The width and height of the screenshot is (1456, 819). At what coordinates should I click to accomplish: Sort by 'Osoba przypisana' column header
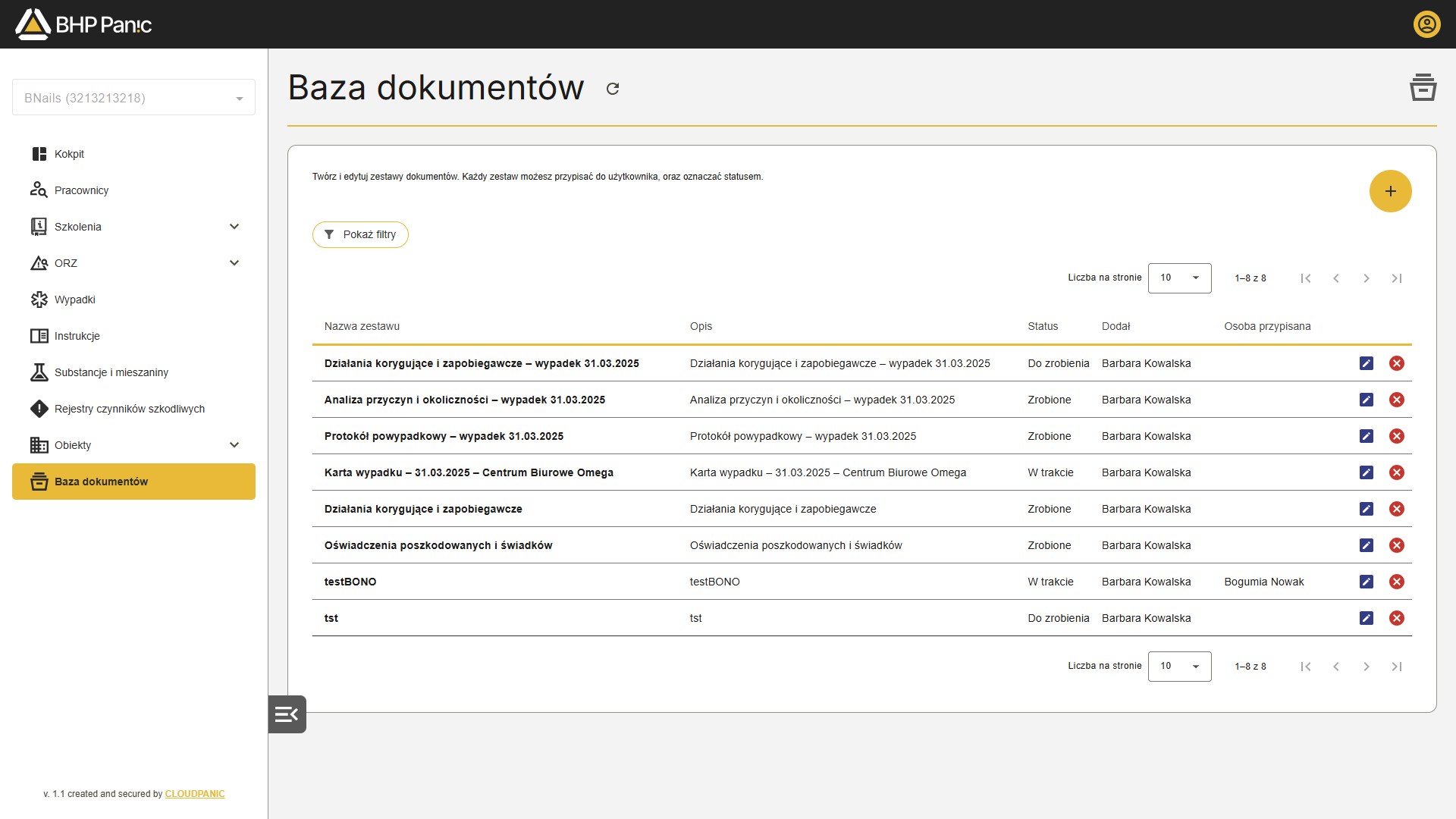(1267, 326)
